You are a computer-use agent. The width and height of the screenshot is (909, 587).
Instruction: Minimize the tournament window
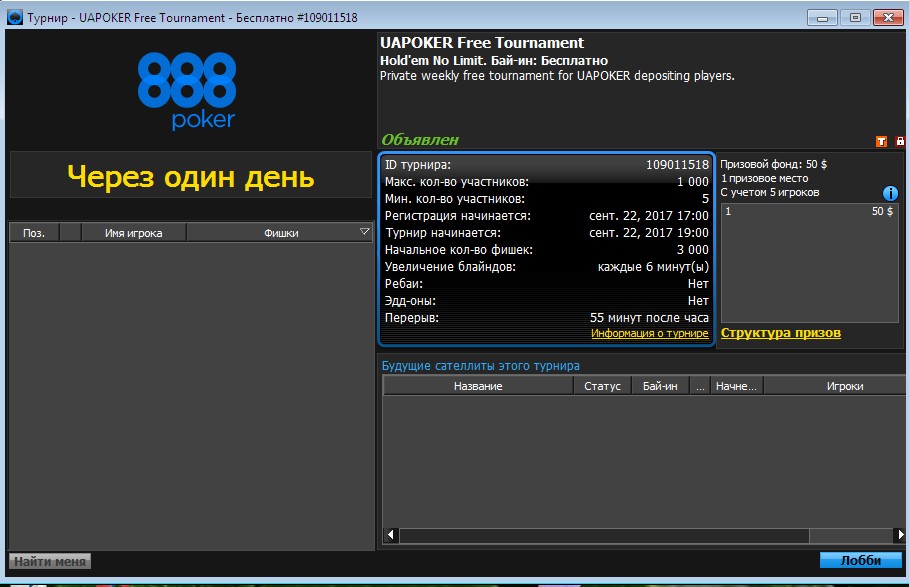tap(822, 17)
